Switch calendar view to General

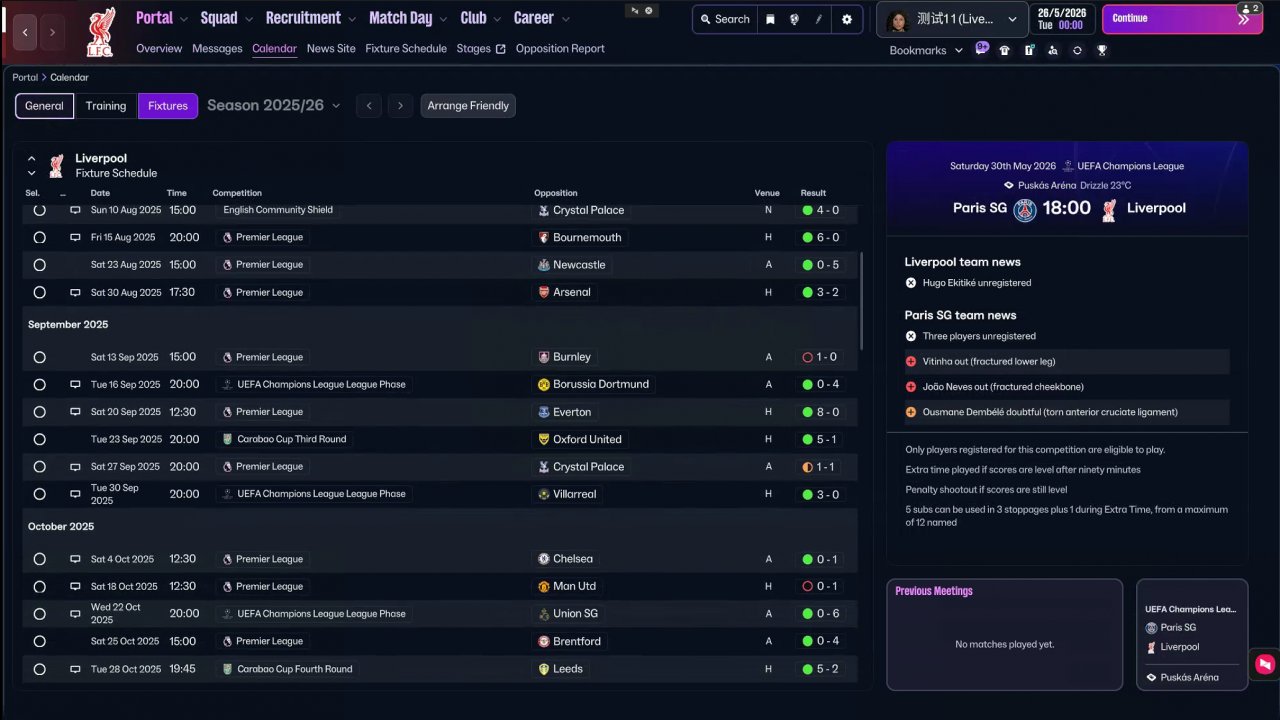(44, 106)
